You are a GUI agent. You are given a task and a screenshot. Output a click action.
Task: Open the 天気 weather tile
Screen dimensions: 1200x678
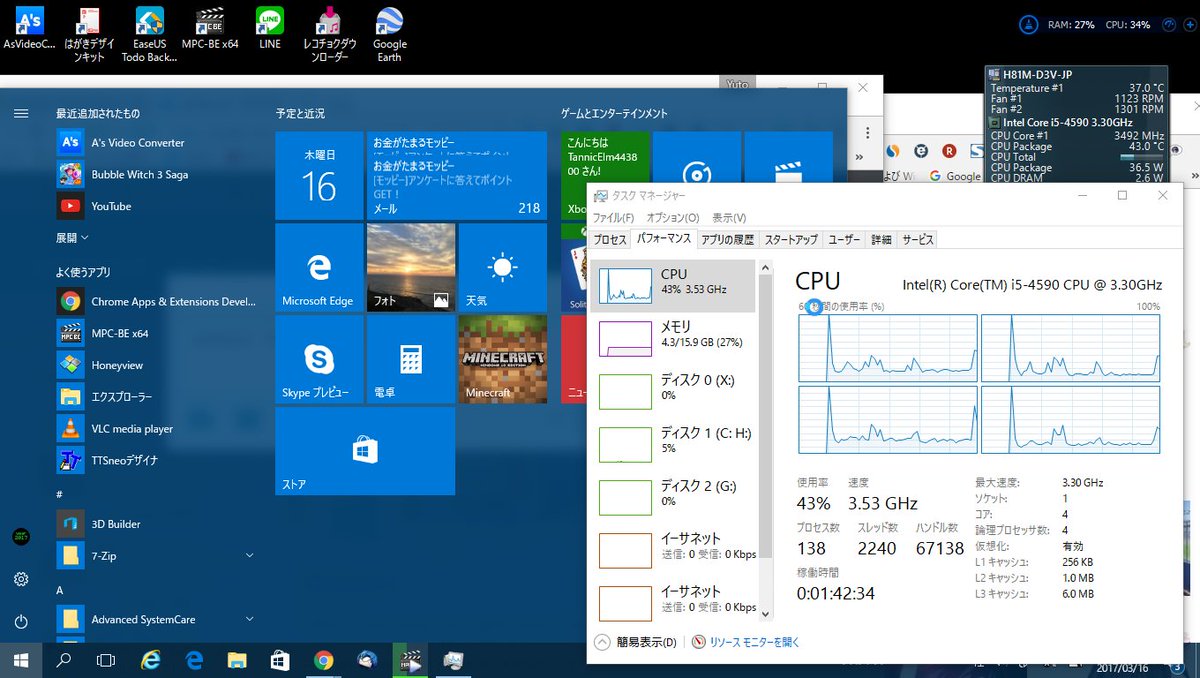pyautogui.click(x=502, y=267)
